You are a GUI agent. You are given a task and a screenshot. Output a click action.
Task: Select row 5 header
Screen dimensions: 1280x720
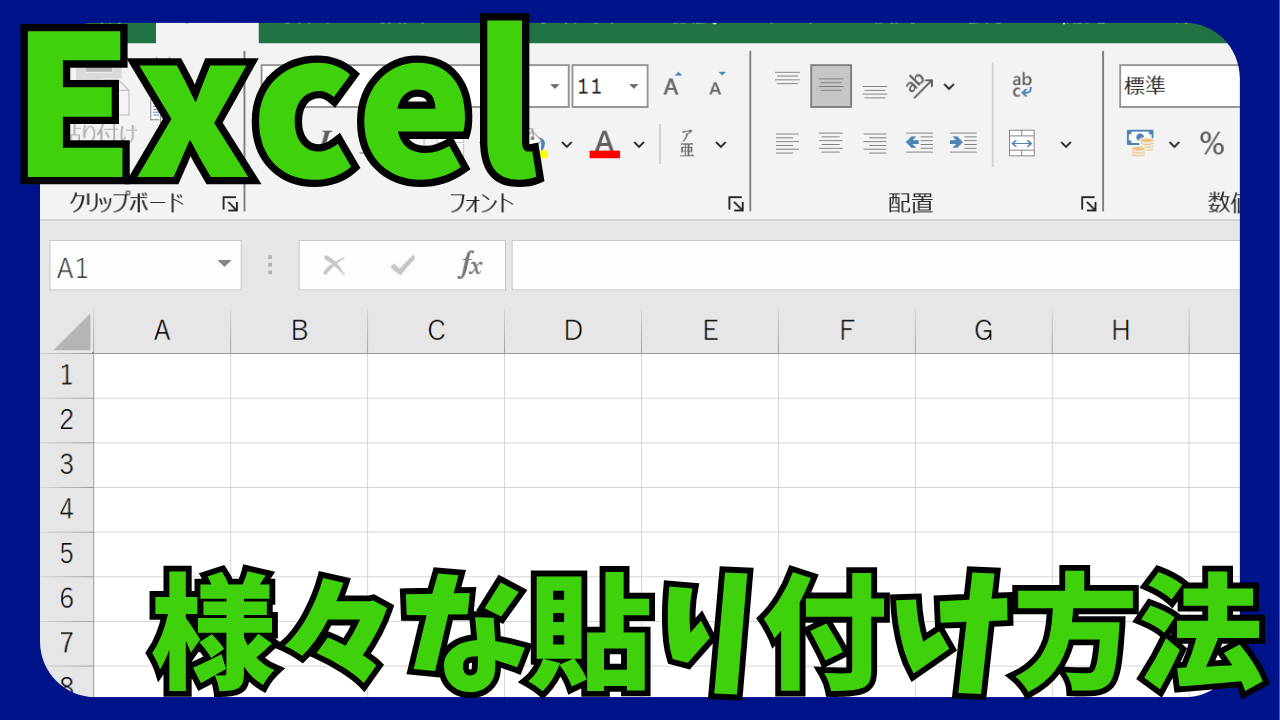click(x=67, y=554)
